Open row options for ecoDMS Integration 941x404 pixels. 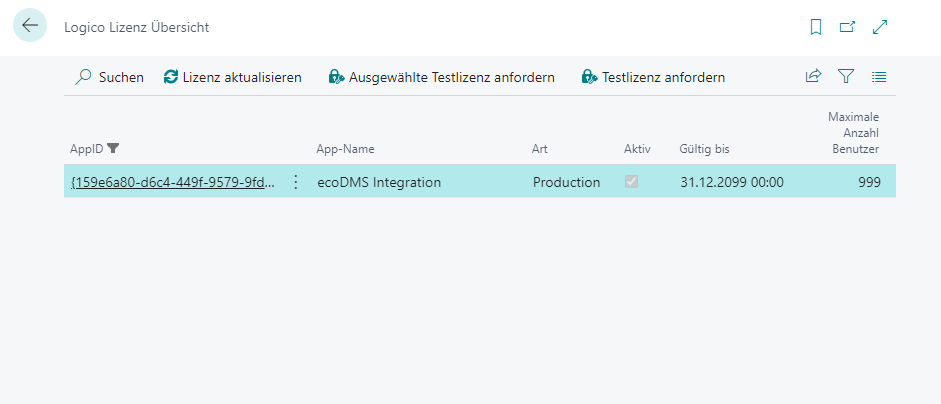(x=295, y=182)
